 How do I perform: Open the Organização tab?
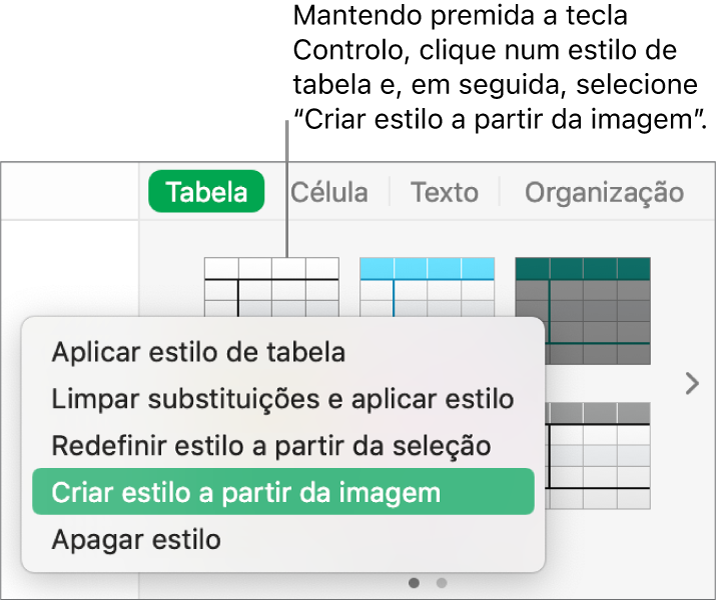(604, 192)
